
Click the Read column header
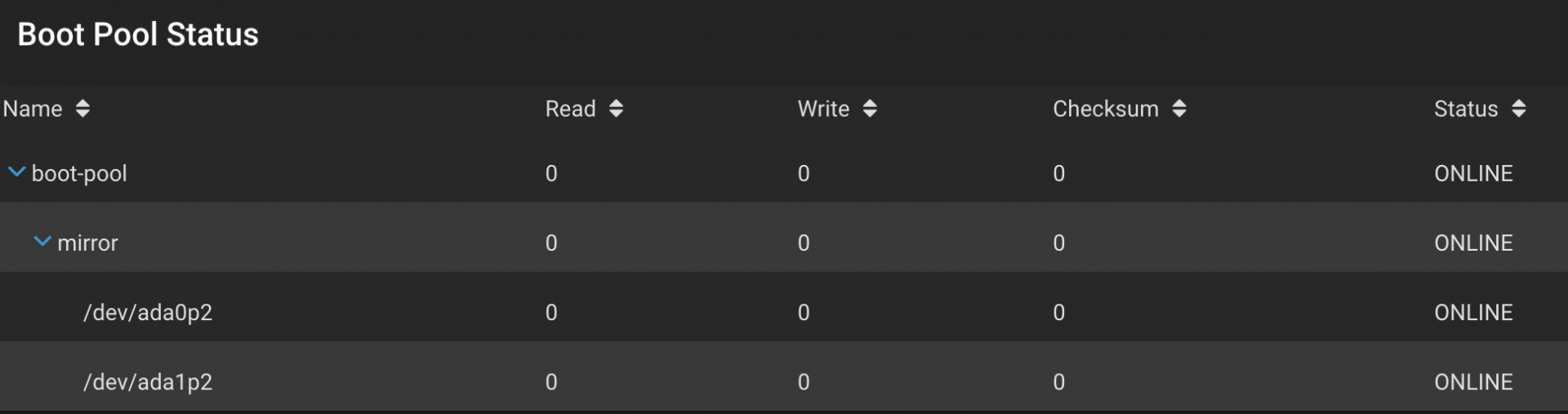[571, 109]
